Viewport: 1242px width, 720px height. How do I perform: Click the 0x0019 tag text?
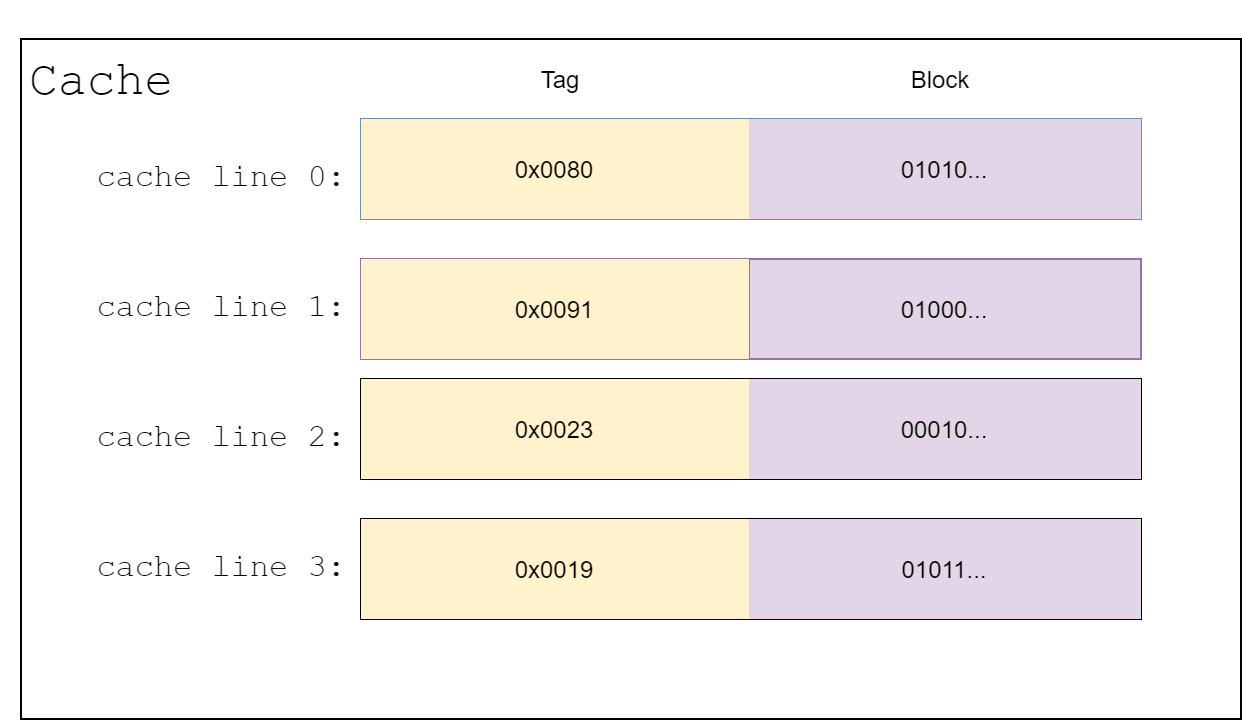pos(554,570)
